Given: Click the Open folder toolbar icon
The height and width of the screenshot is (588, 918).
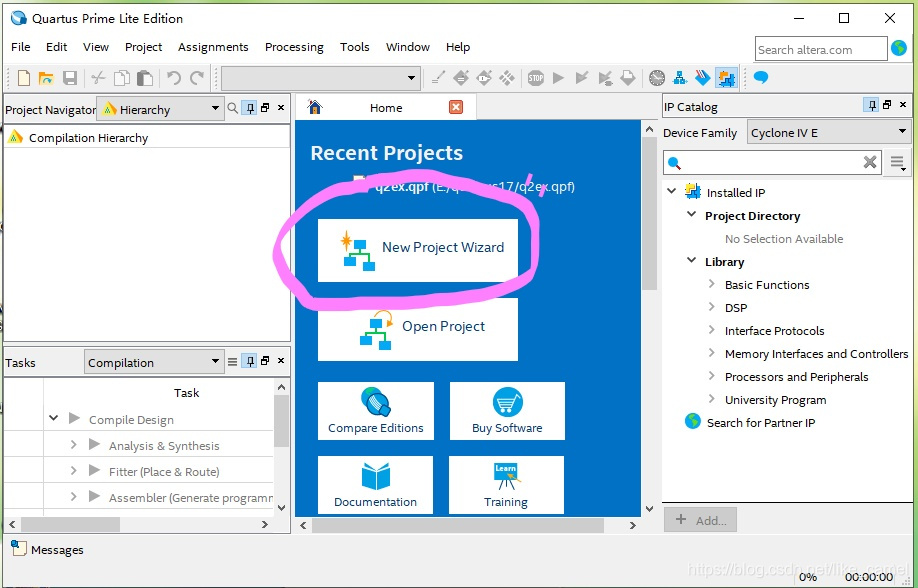Looking at the screenshot, I should pyautogui.click(x=46, y=78).
